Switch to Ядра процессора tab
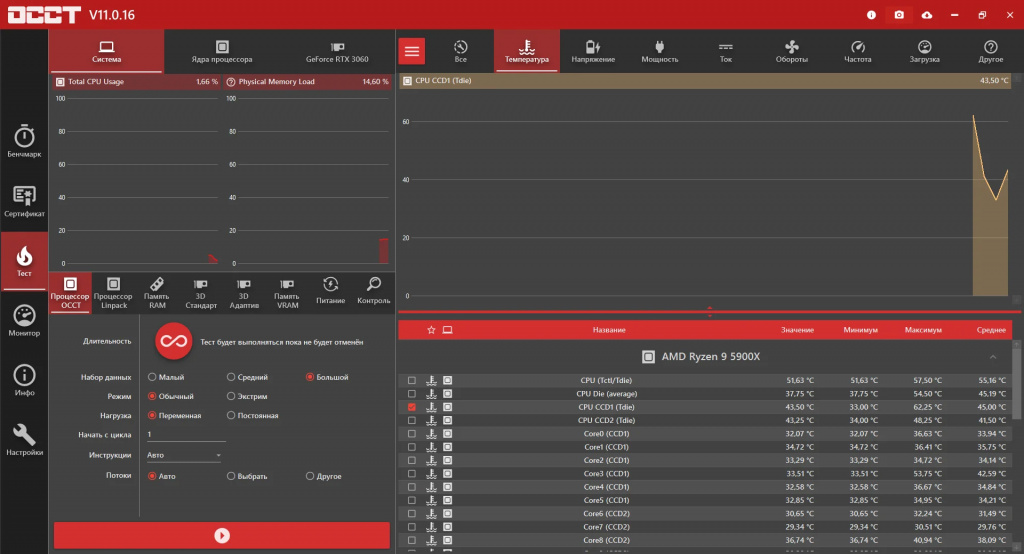 (x=222, y=51)
